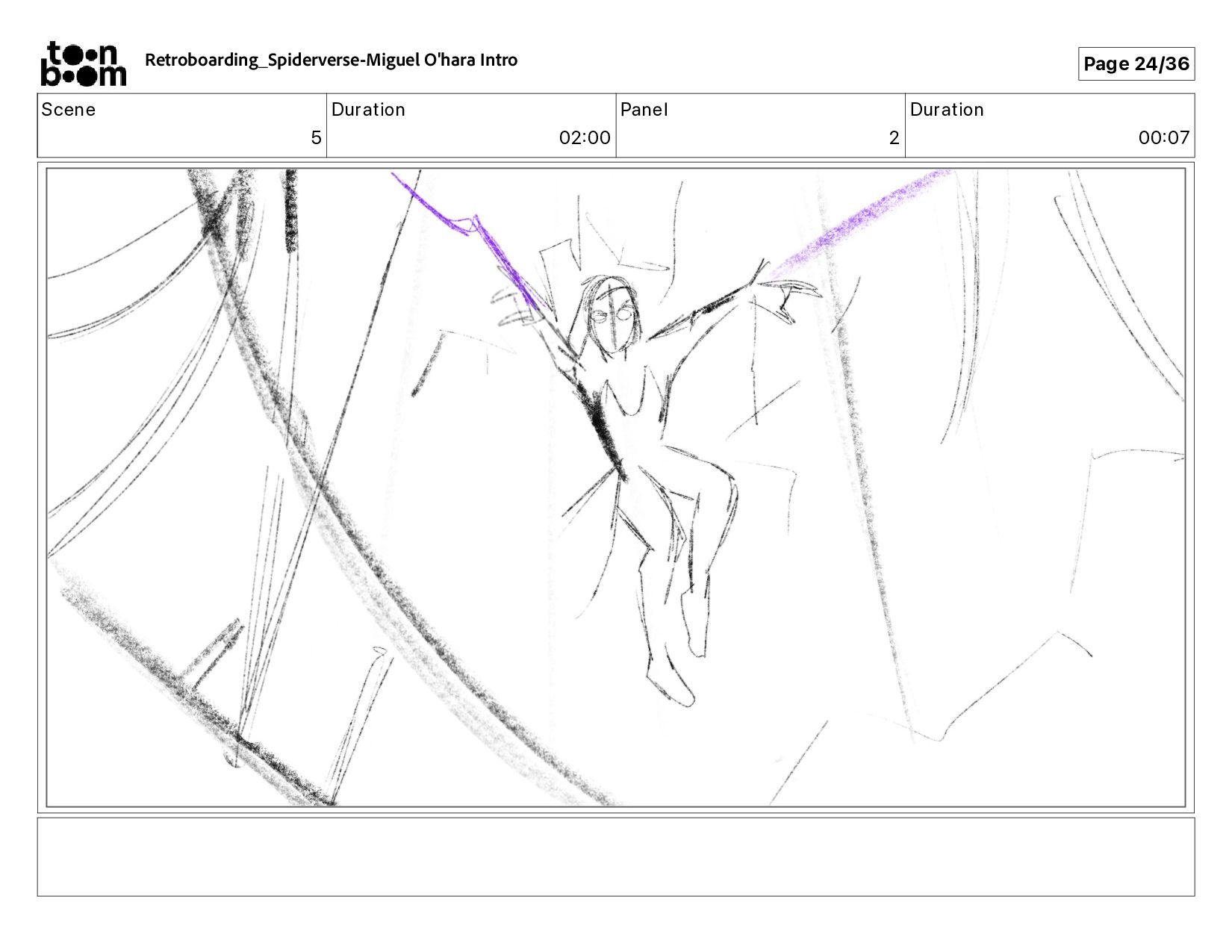Click the Toon Boom logo
The height and width of the screenshot is (952, 1232).
pos(83,64)
